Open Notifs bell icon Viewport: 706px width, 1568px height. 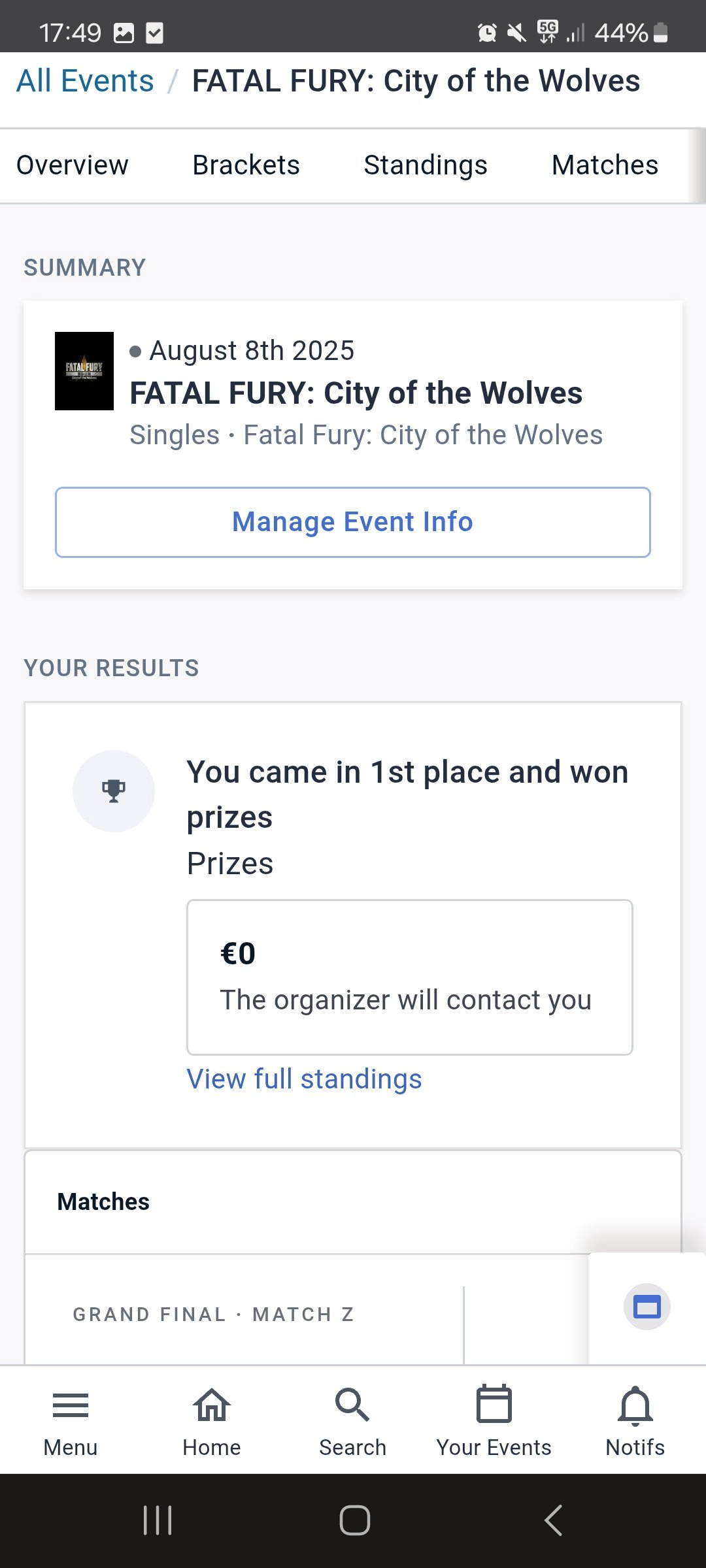[x=635, y=1405]
